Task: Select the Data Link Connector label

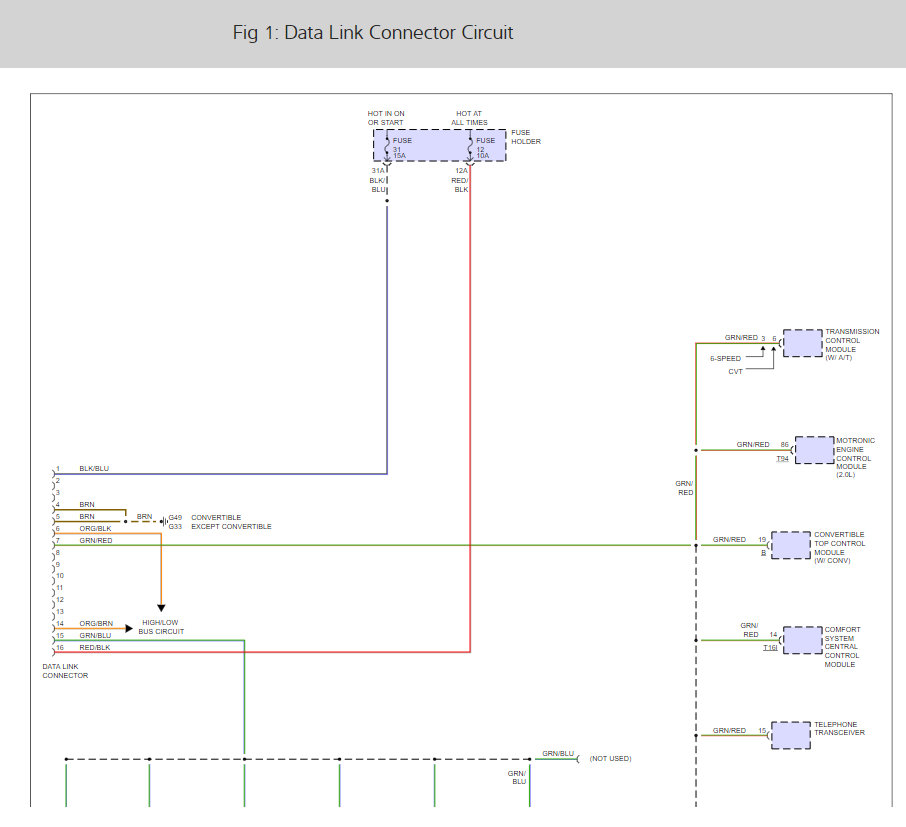Action: click(65, 671)
